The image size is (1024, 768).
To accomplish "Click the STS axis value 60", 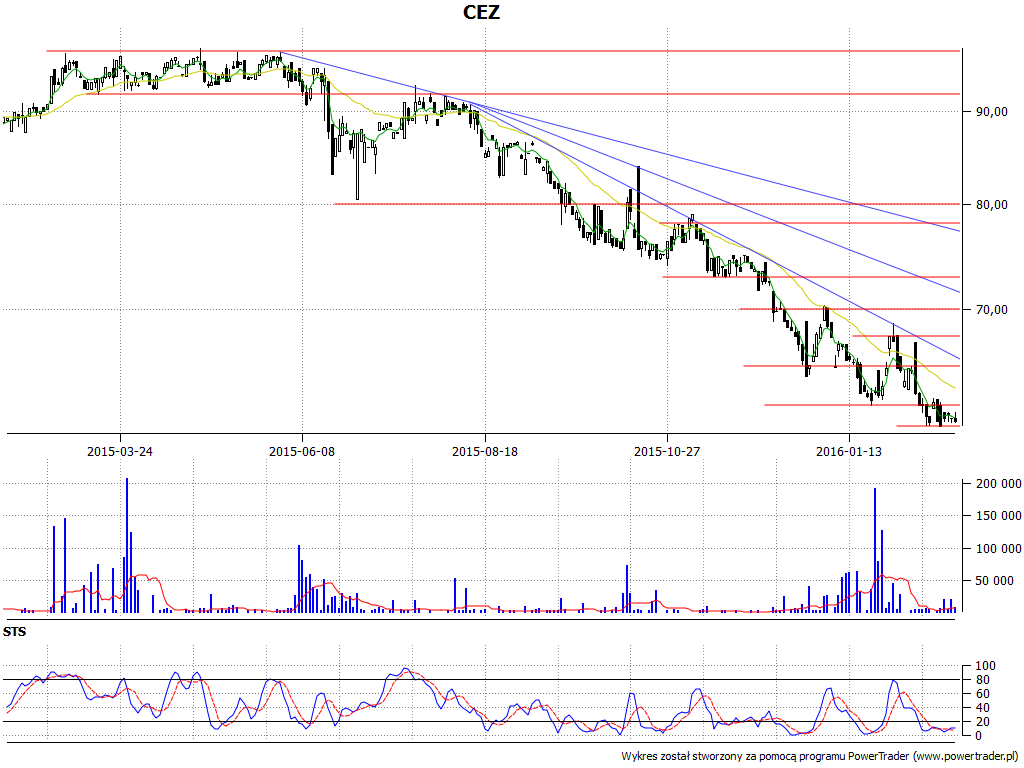I will [x=982, y=694].
